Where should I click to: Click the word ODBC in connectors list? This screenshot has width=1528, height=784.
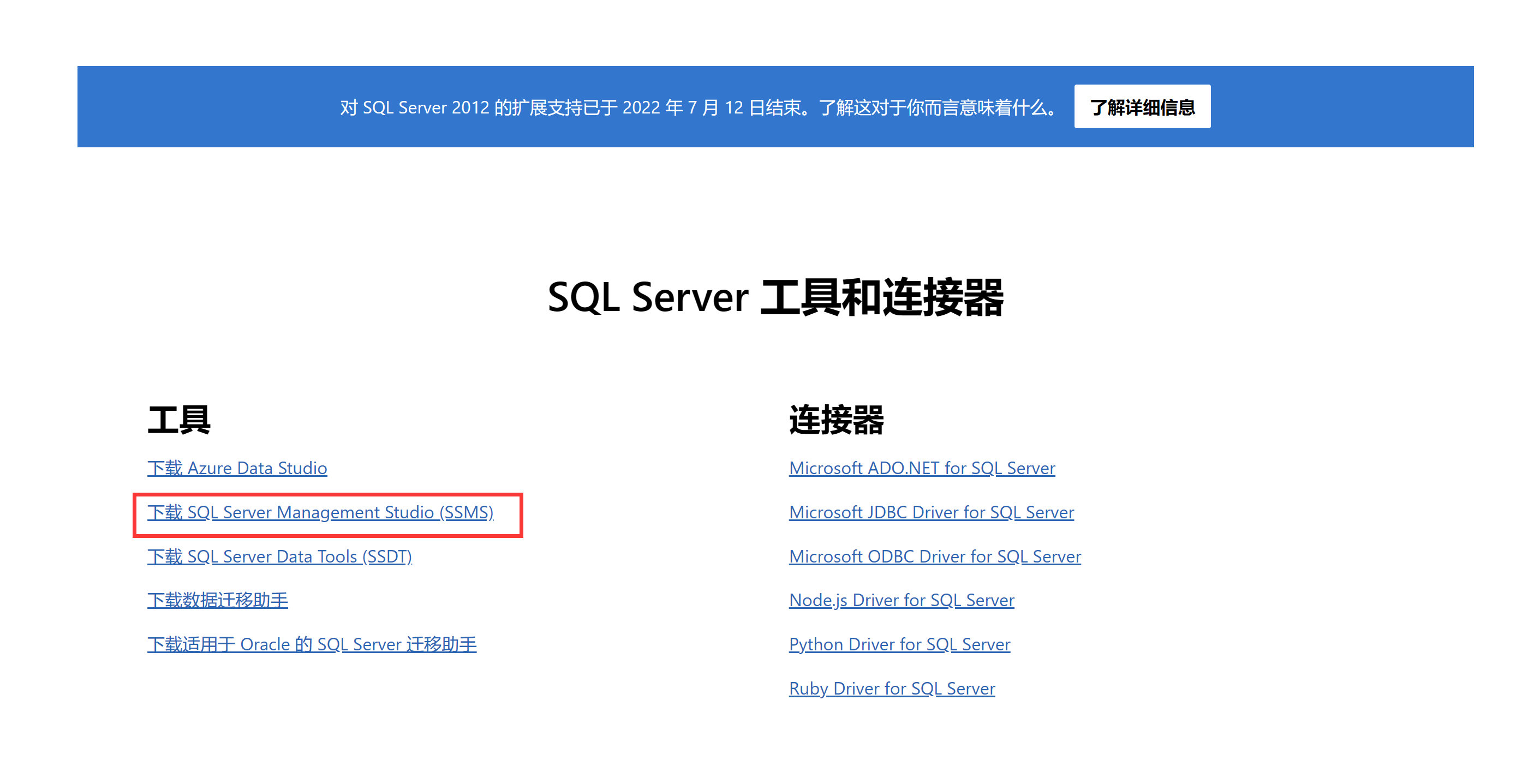(x=891, y=556)
